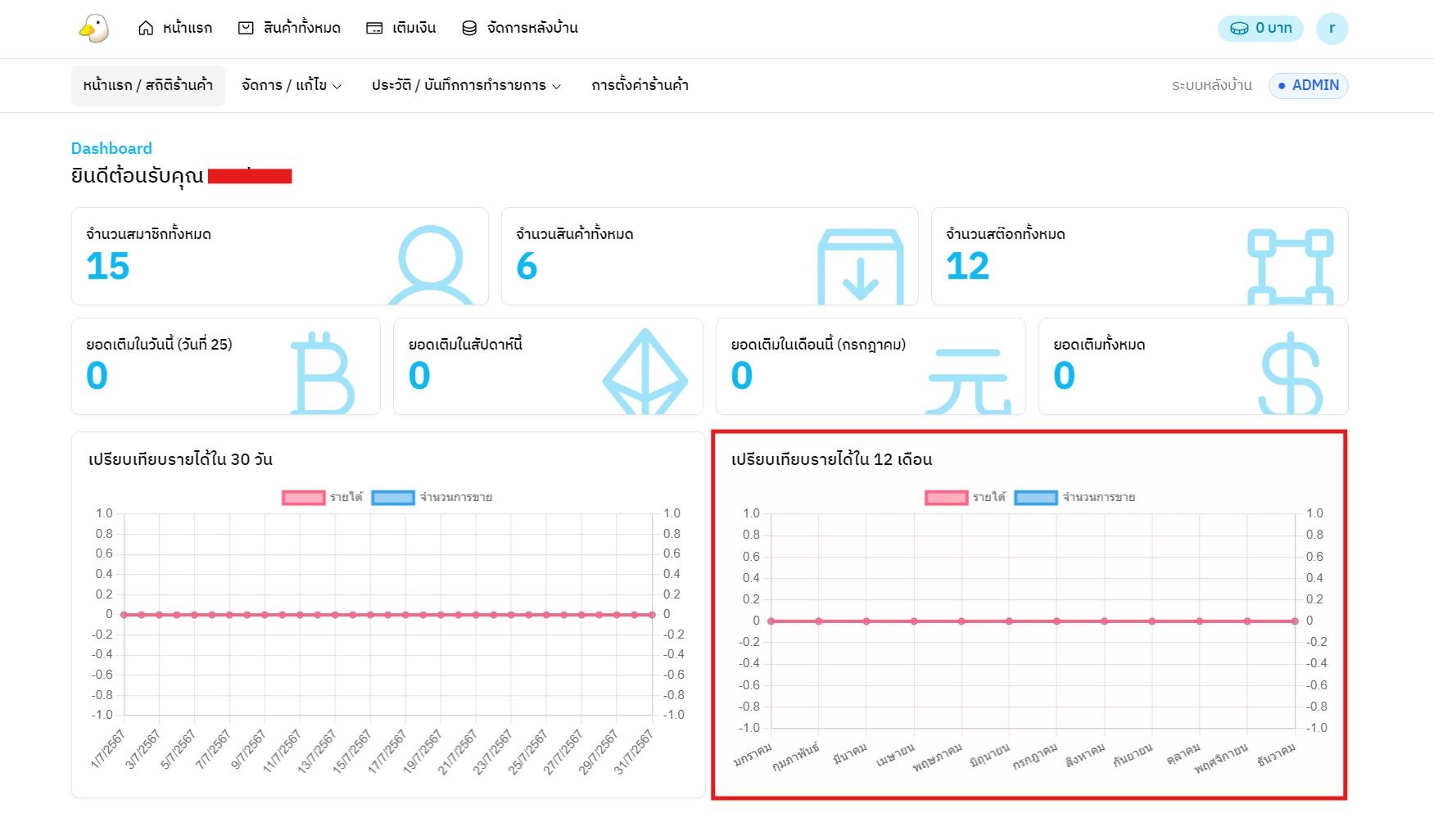
Task: Click total members count 15
Action: coord(108,266)
